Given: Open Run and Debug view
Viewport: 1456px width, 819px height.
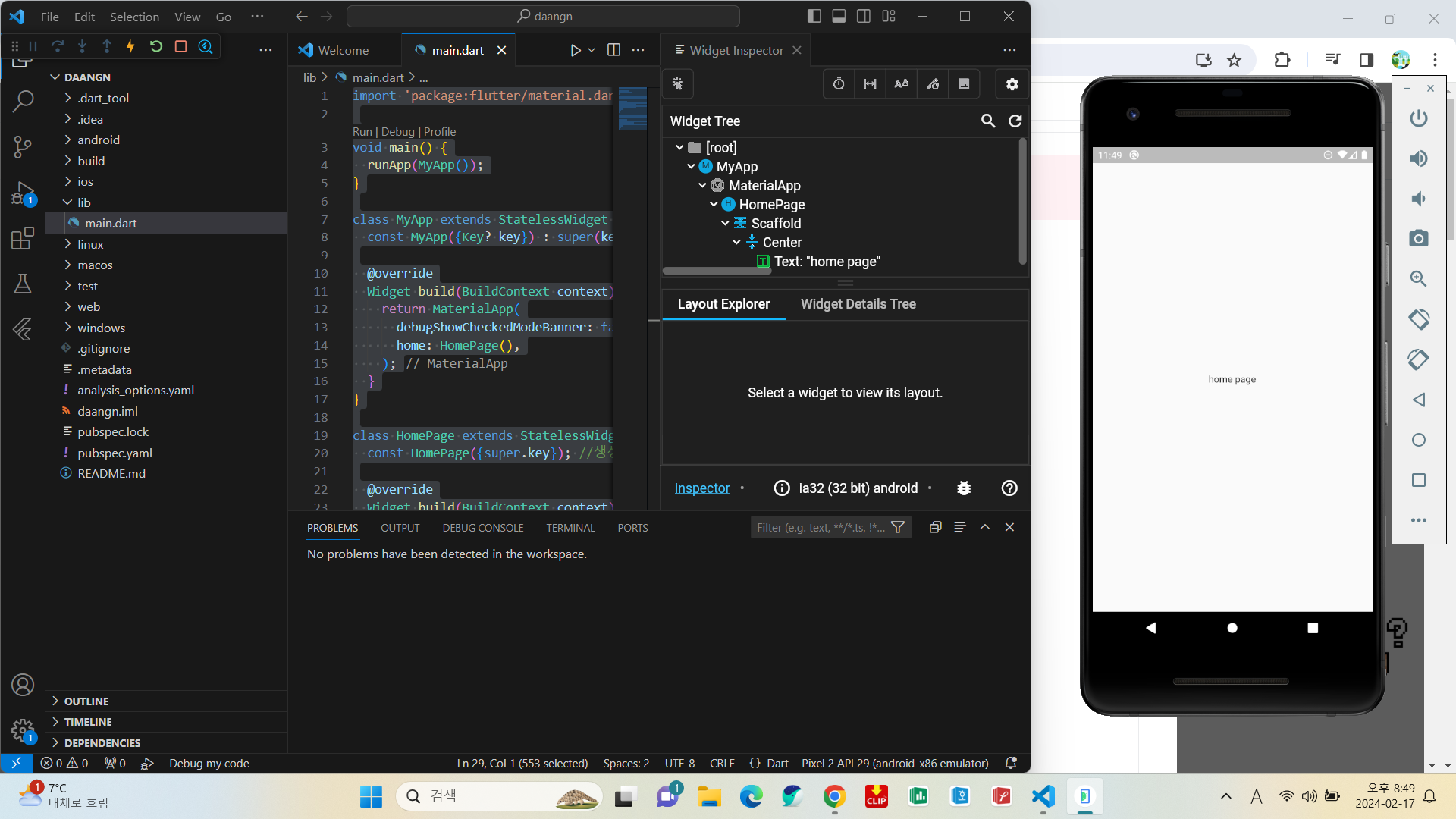Looking at the screenshot, I should tap(23, 193).
